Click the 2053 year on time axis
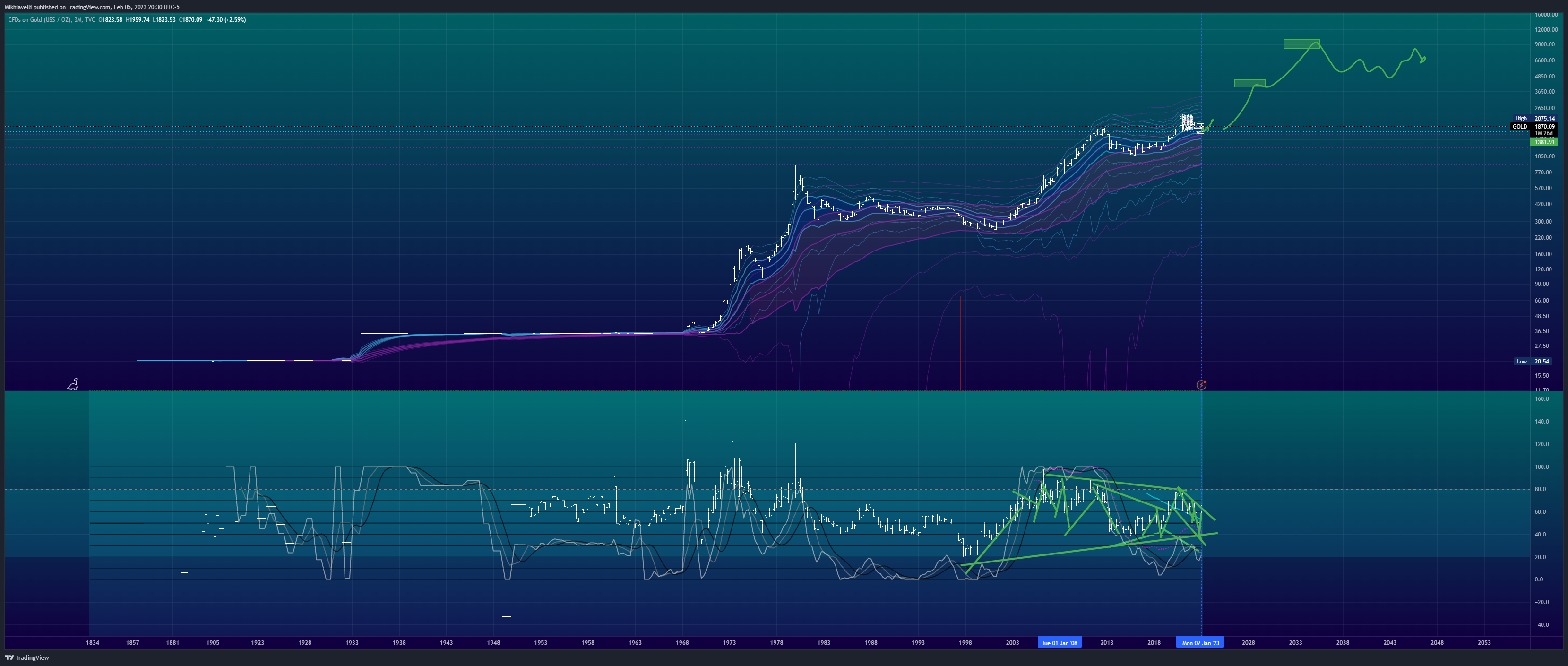 (x=1485, y=643)
